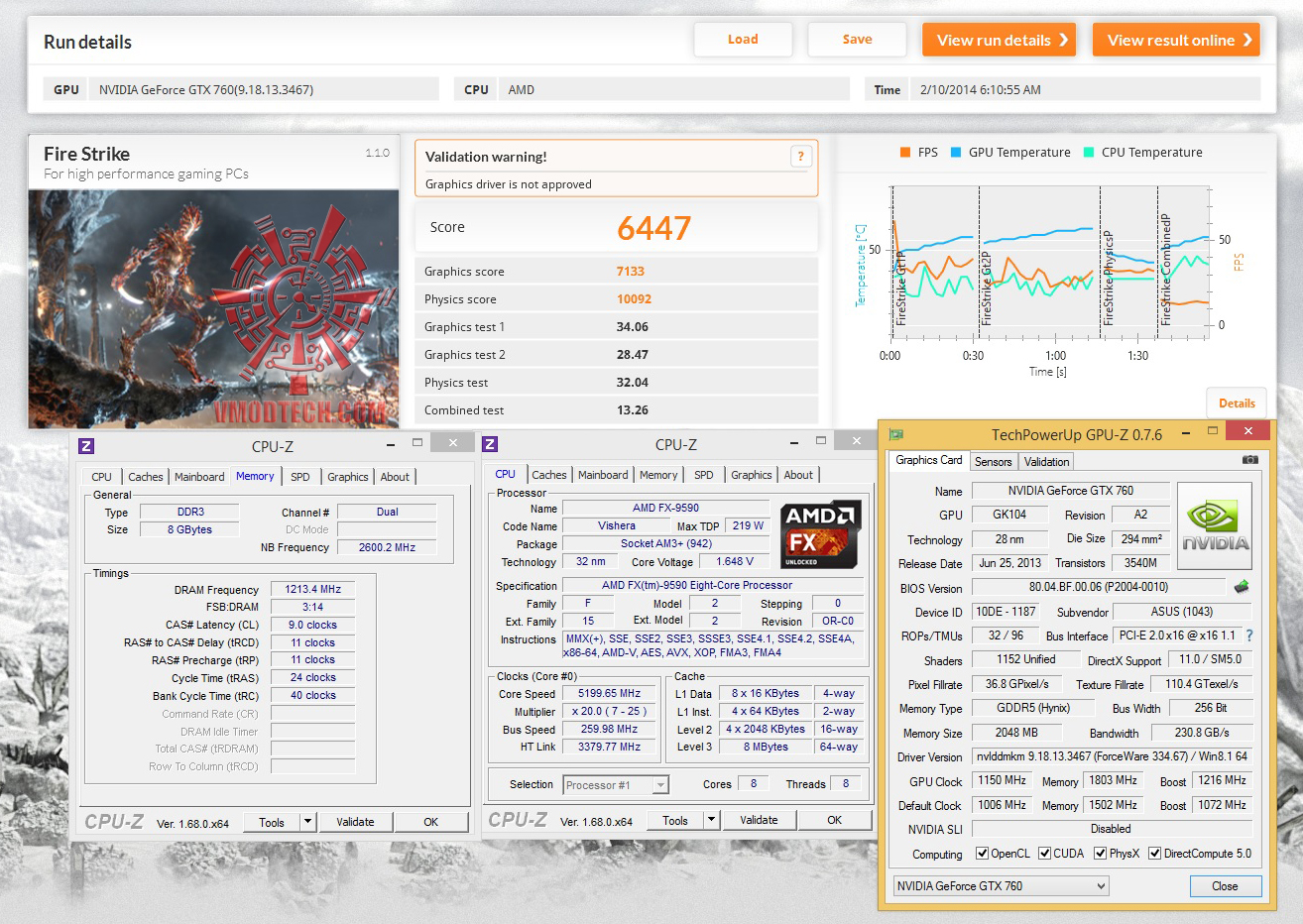Toggle the DirectCompute 5.0 checkbox
The image size is (1303, 924).
pos(1154,854)
